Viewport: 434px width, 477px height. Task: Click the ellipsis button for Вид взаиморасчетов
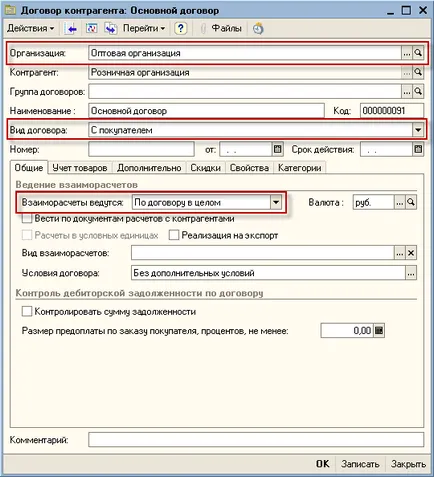click(x=400, y=253)
